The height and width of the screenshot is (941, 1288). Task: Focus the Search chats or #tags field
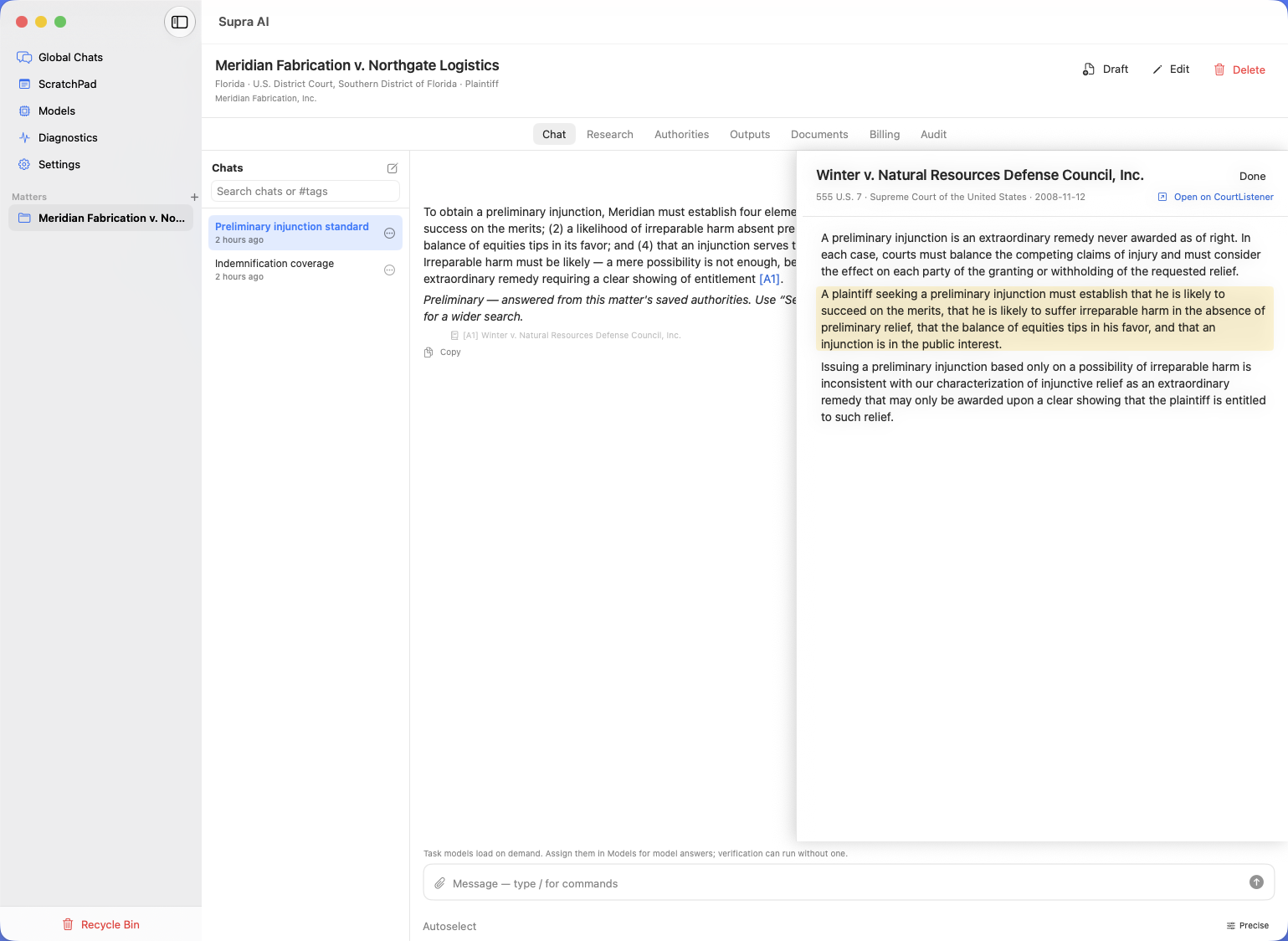point(305,191)
